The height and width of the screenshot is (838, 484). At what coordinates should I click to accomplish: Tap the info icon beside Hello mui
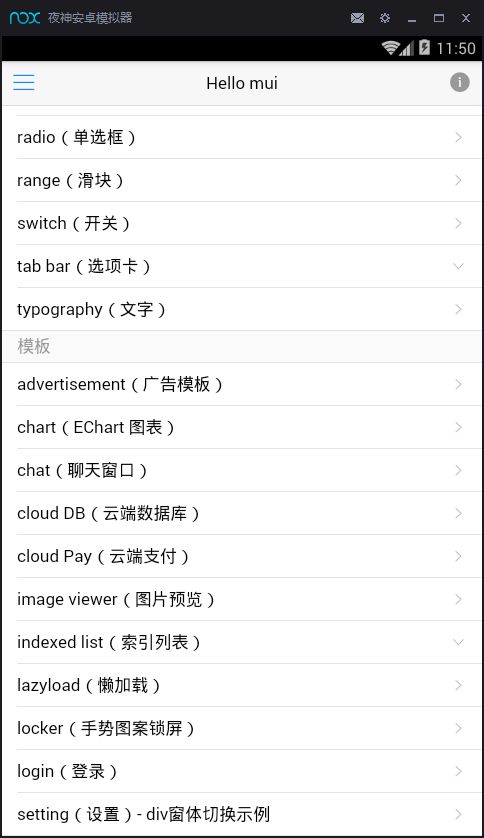[459, 82]
